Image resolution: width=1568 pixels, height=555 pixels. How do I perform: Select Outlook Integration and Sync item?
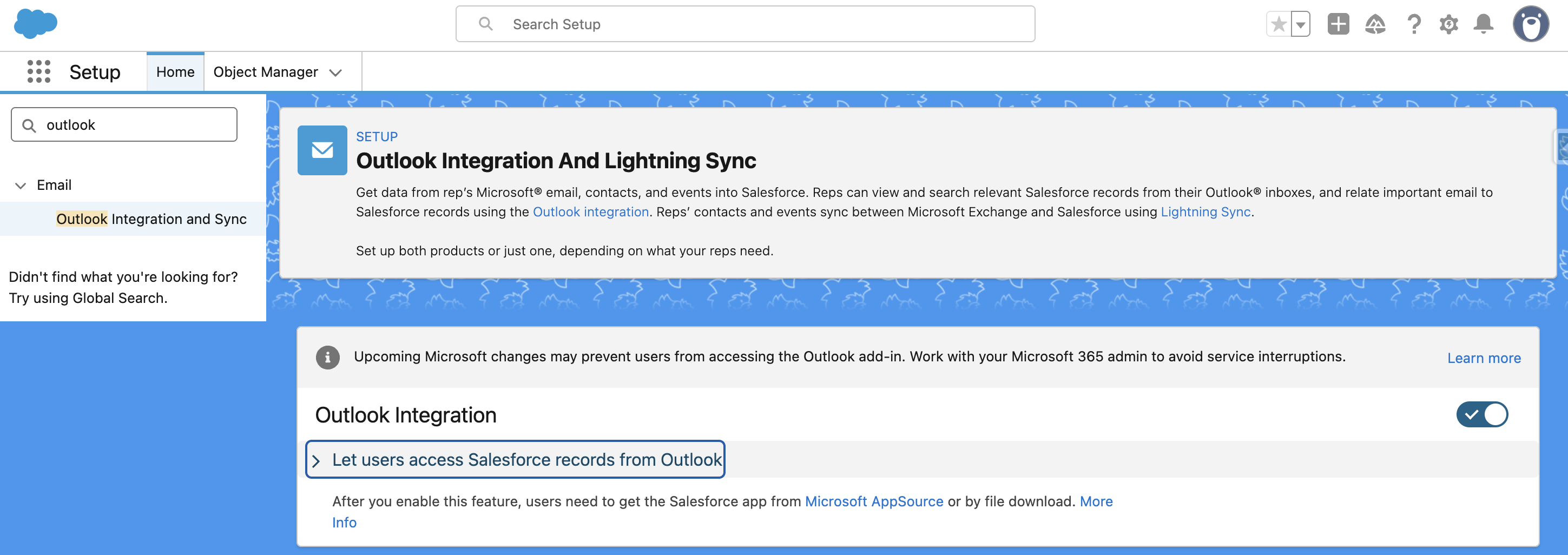pos(151,219)
